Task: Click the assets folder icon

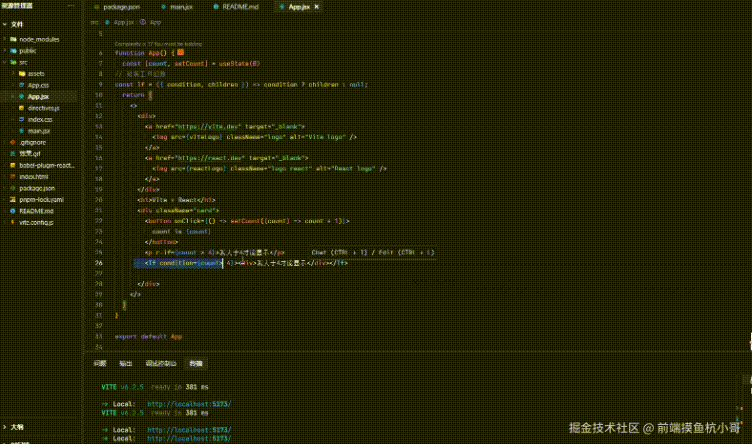Action: click(x=22, y=74)
